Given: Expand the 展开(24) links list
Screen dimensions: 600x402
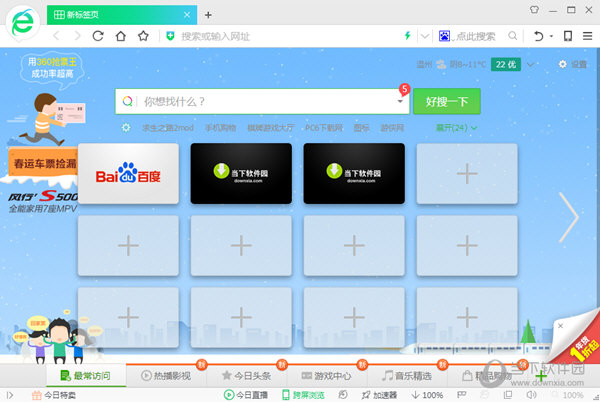Looking at the screenshot, I should pyautogui.click(x=456, y=128).
